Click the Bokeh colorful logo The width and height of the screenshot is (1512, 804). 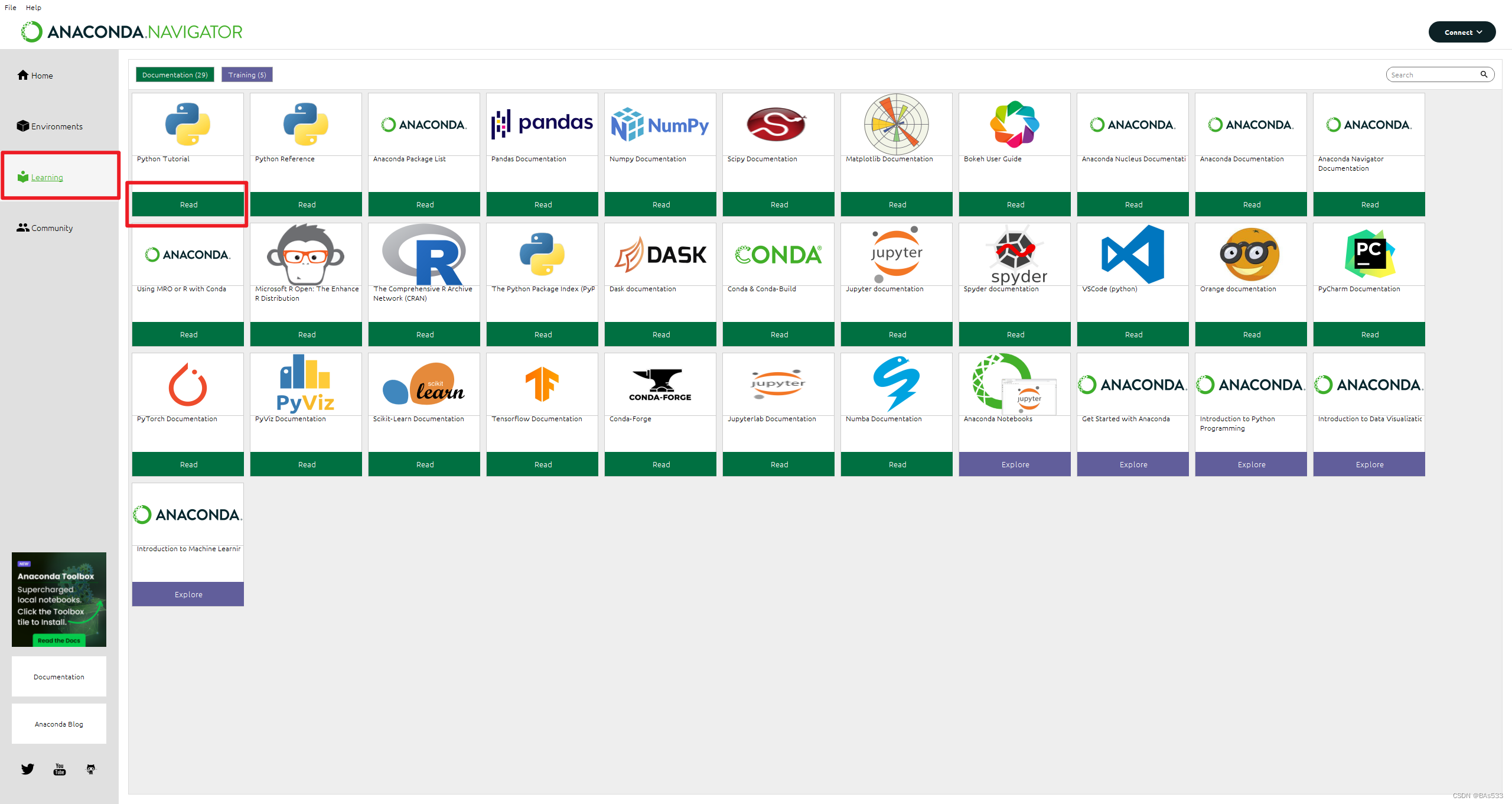tap(1015, 124)
